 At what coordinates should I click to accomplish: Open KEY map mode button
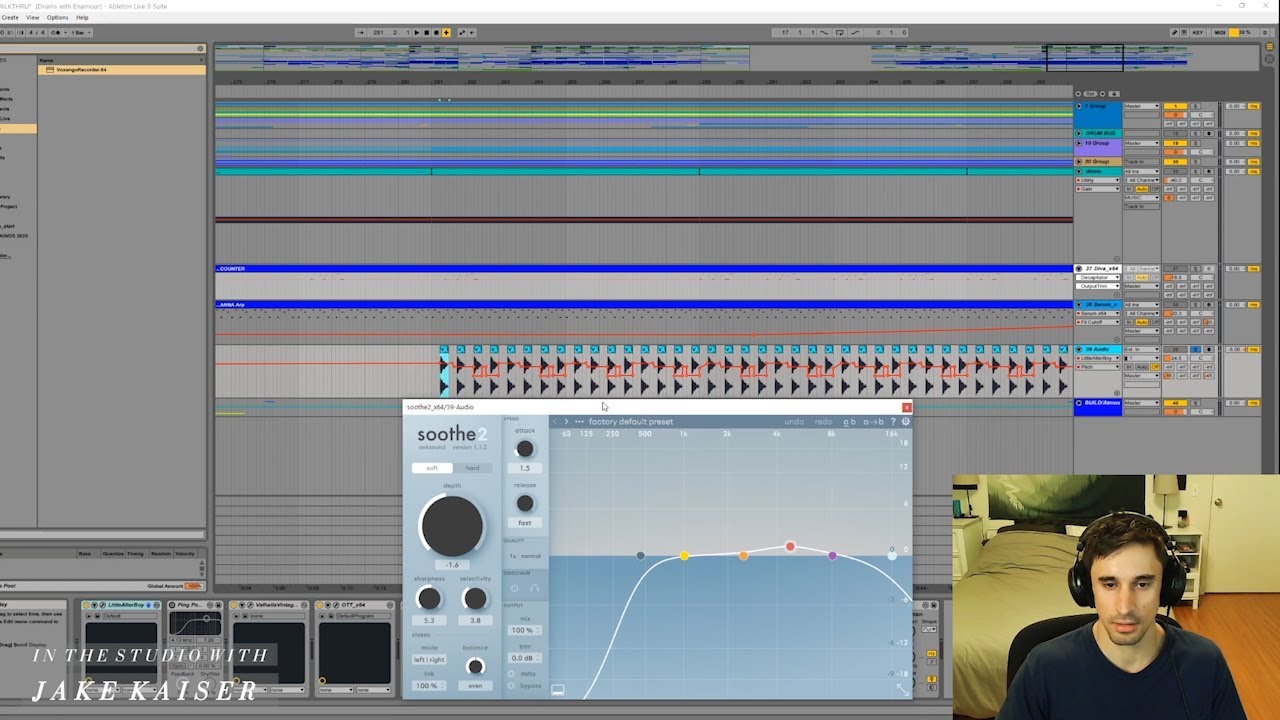click(x=1198, y=32)
